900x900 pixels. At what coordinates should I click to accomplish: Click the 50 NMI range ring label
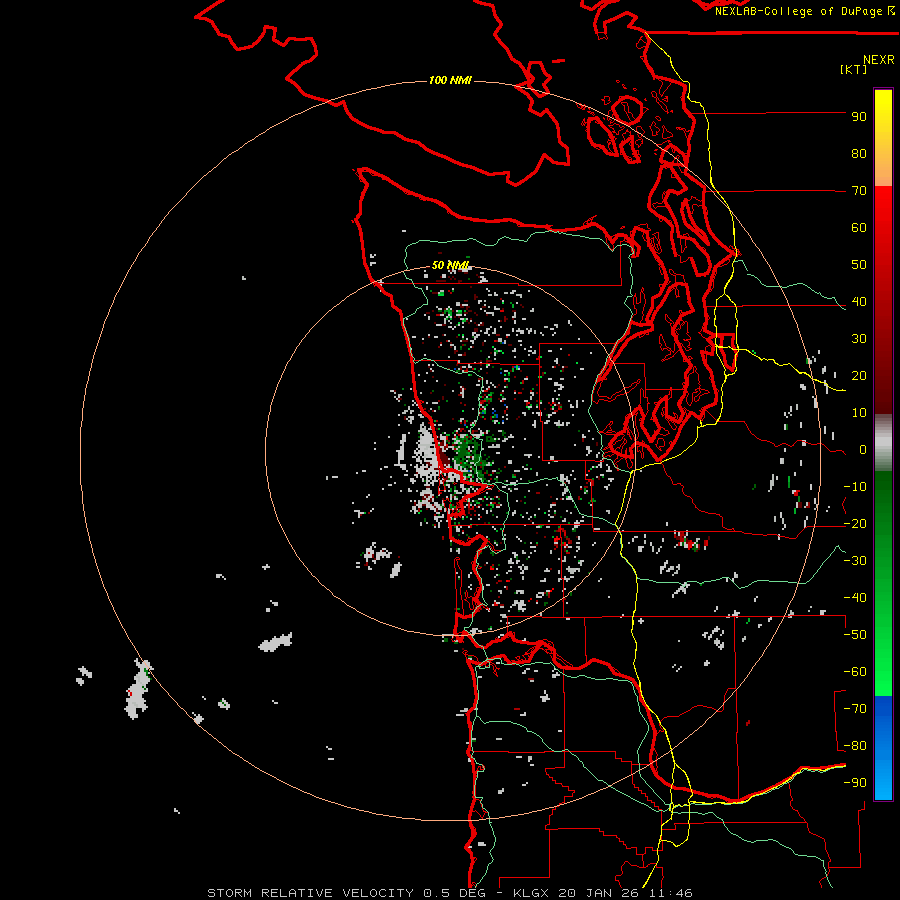451,265
